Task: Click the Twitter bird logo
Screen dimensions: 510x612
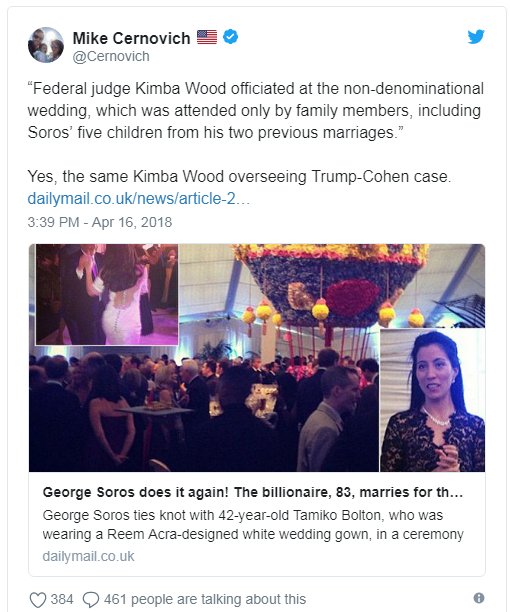Action: [x=476, y=36]
